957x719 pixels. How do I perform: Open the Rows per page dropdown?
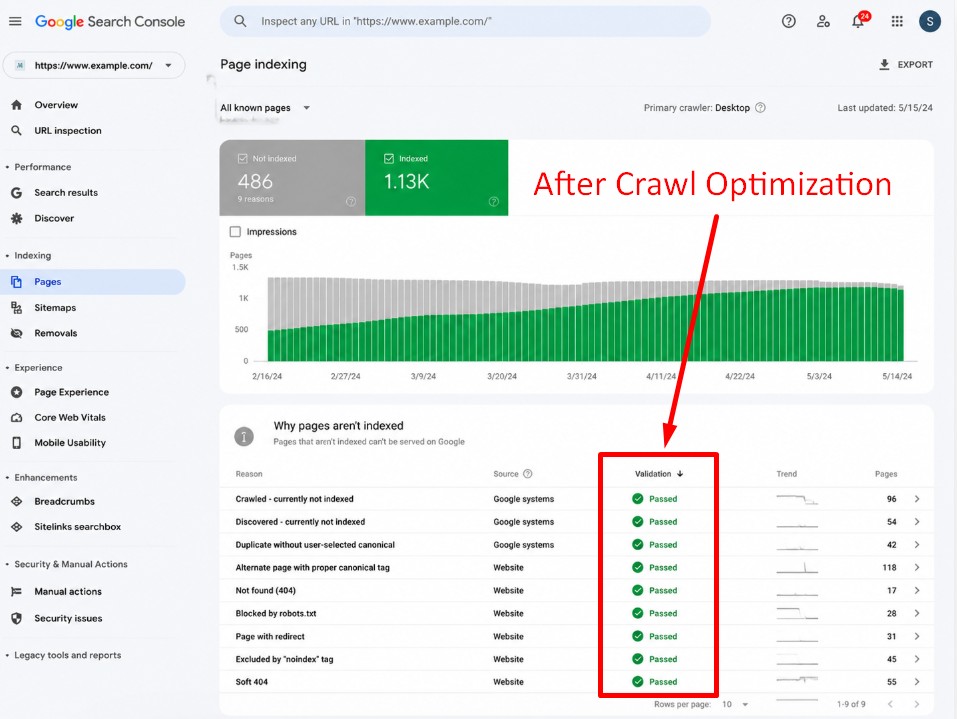[735, 704]
